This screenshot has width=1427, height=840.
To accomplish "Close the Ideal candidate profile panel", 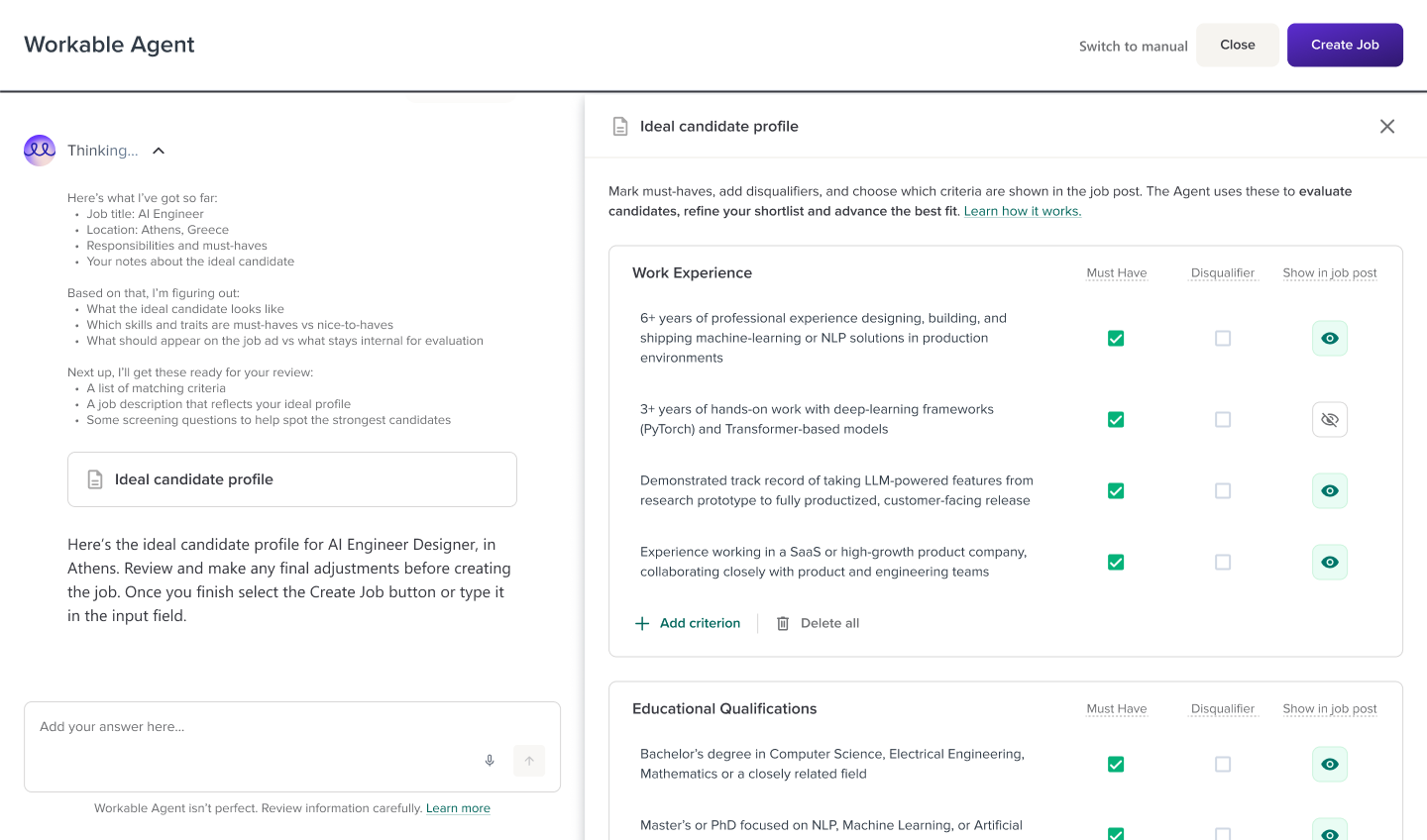I will (x=1387, y=126).
